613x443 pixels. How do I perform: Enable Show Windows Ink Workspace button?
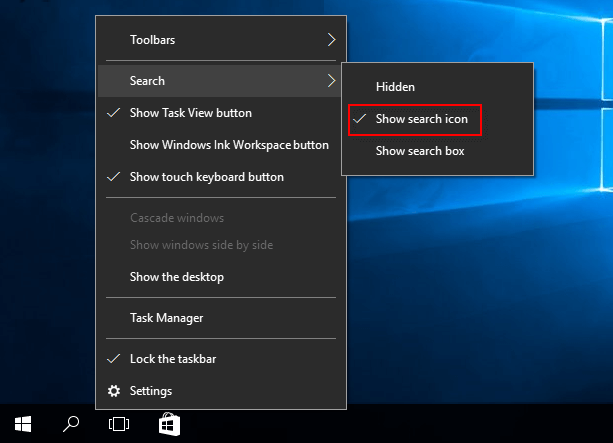point(228,145)
